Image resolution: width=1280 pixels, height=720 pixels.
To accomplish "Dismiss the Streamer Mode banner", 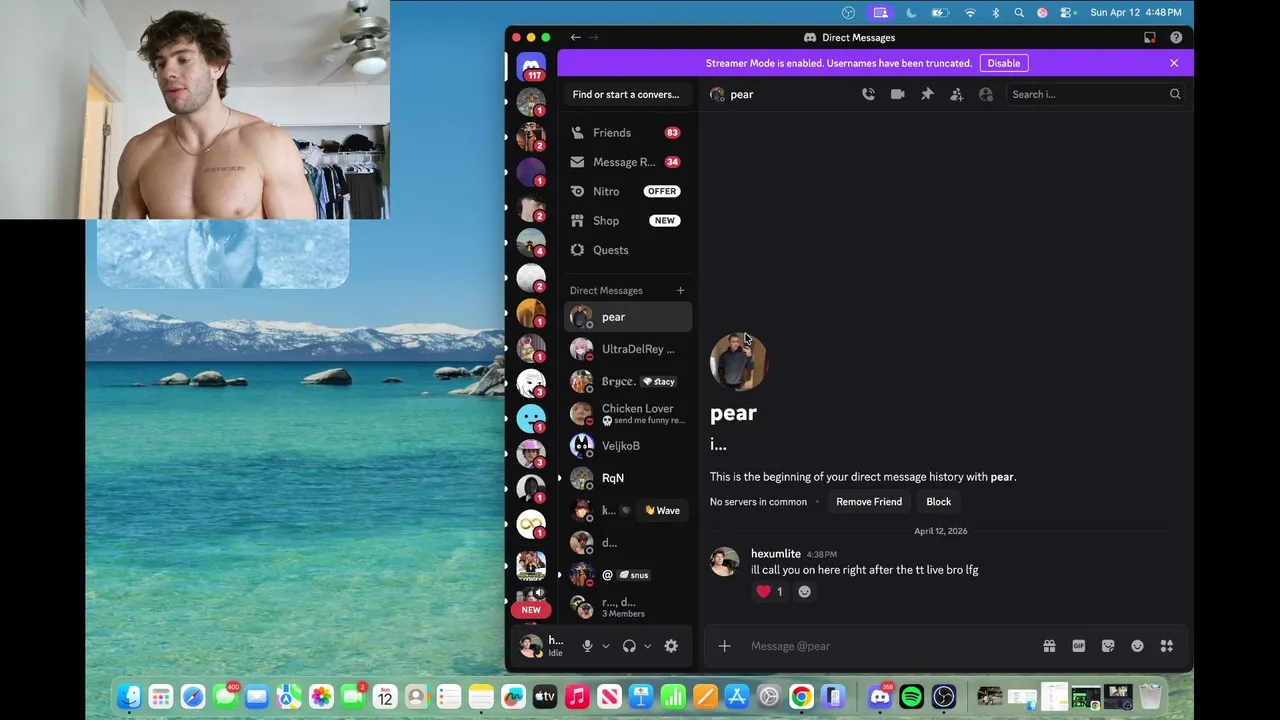I will (x=1174, y=63).
